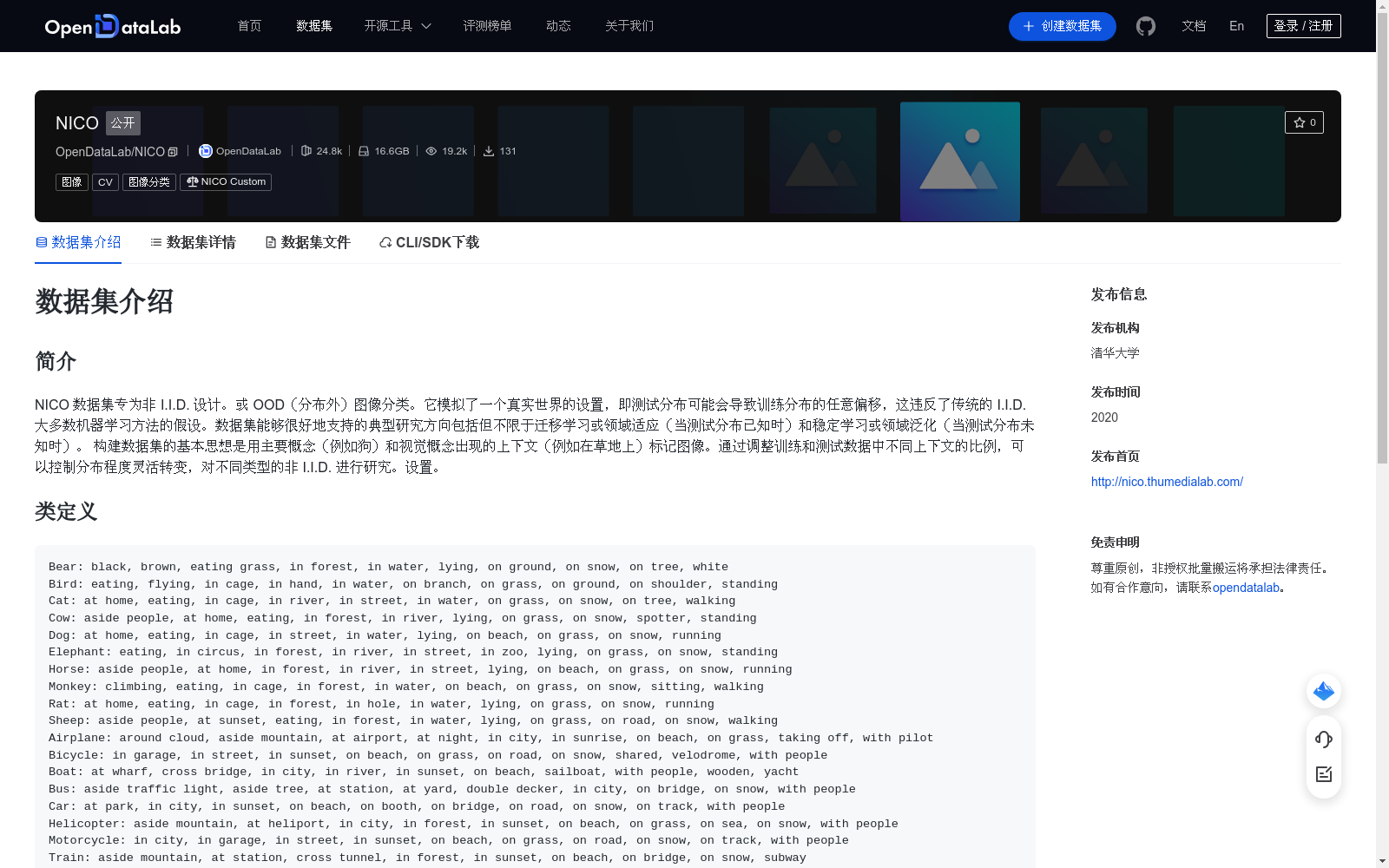Click 登录 / 注册 button
This screenshot has height=868, width=1389.
tap(1304, 26)
